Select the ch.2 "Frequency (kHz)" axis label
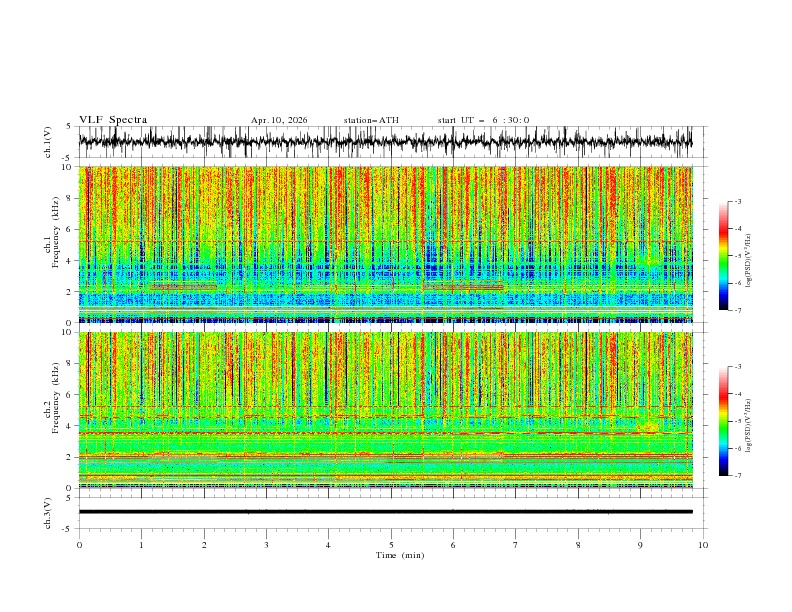 point(56,397)
